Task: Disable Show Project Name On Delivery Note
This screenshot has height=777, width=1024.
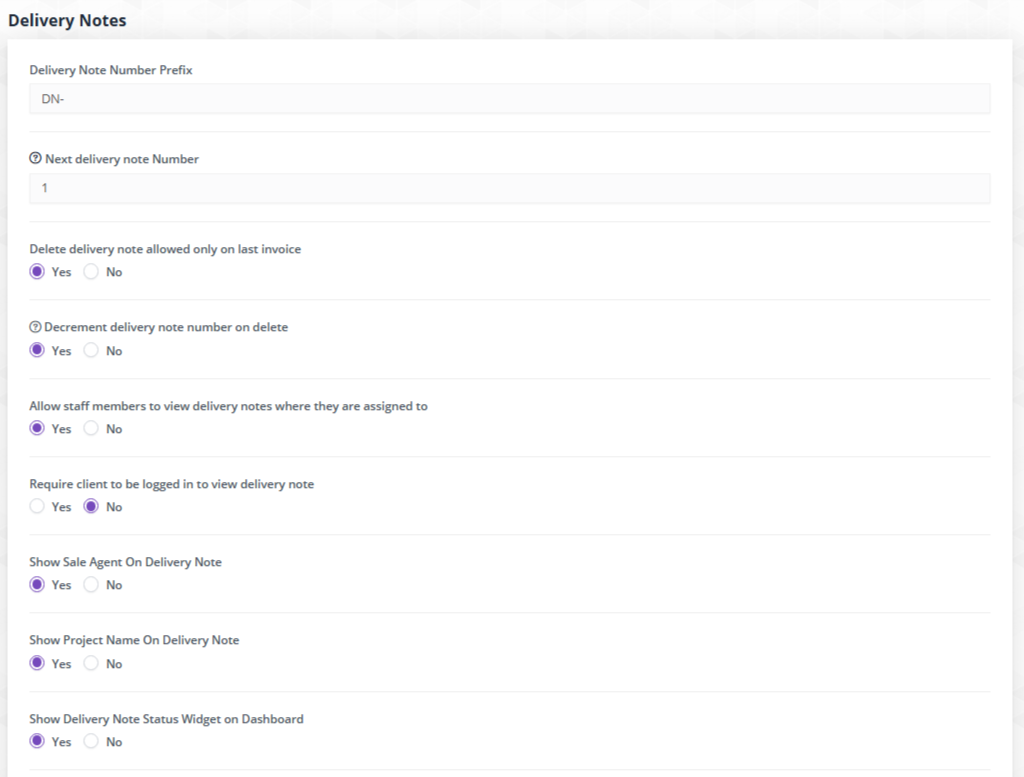Action: (92, 664)
